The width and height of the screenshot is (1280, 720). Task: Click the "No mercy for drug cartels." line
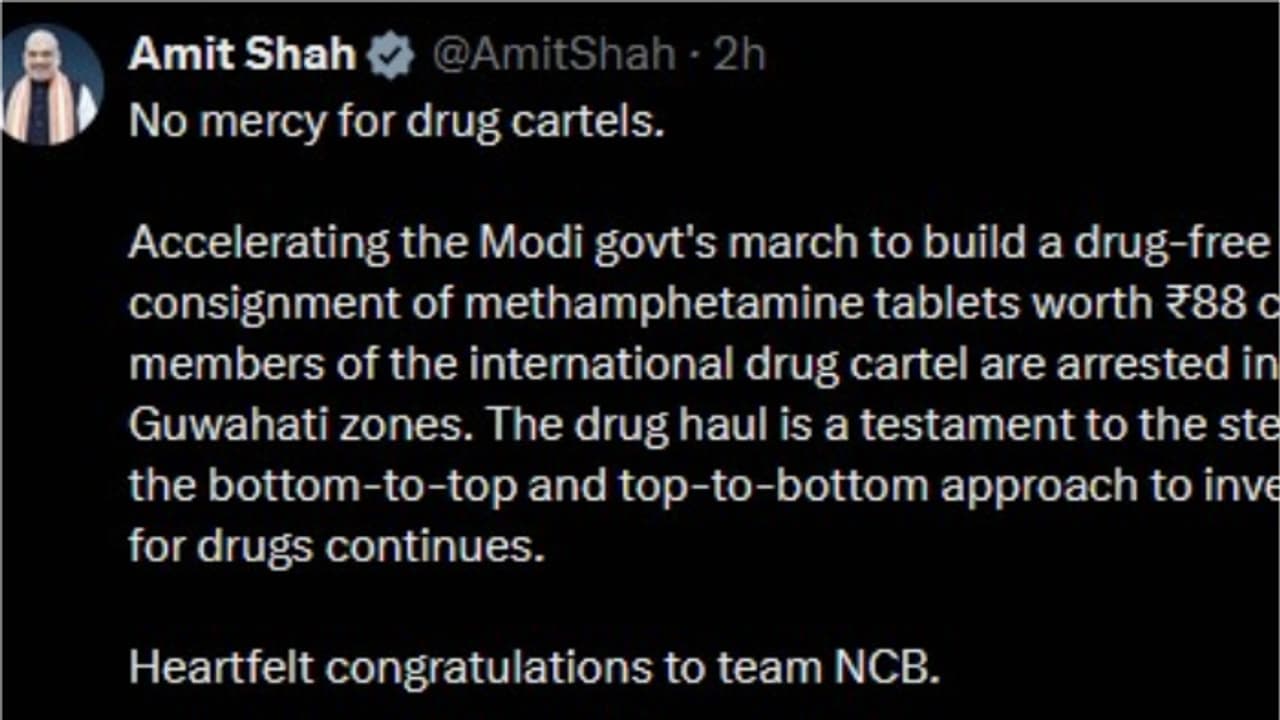[396, 122]
